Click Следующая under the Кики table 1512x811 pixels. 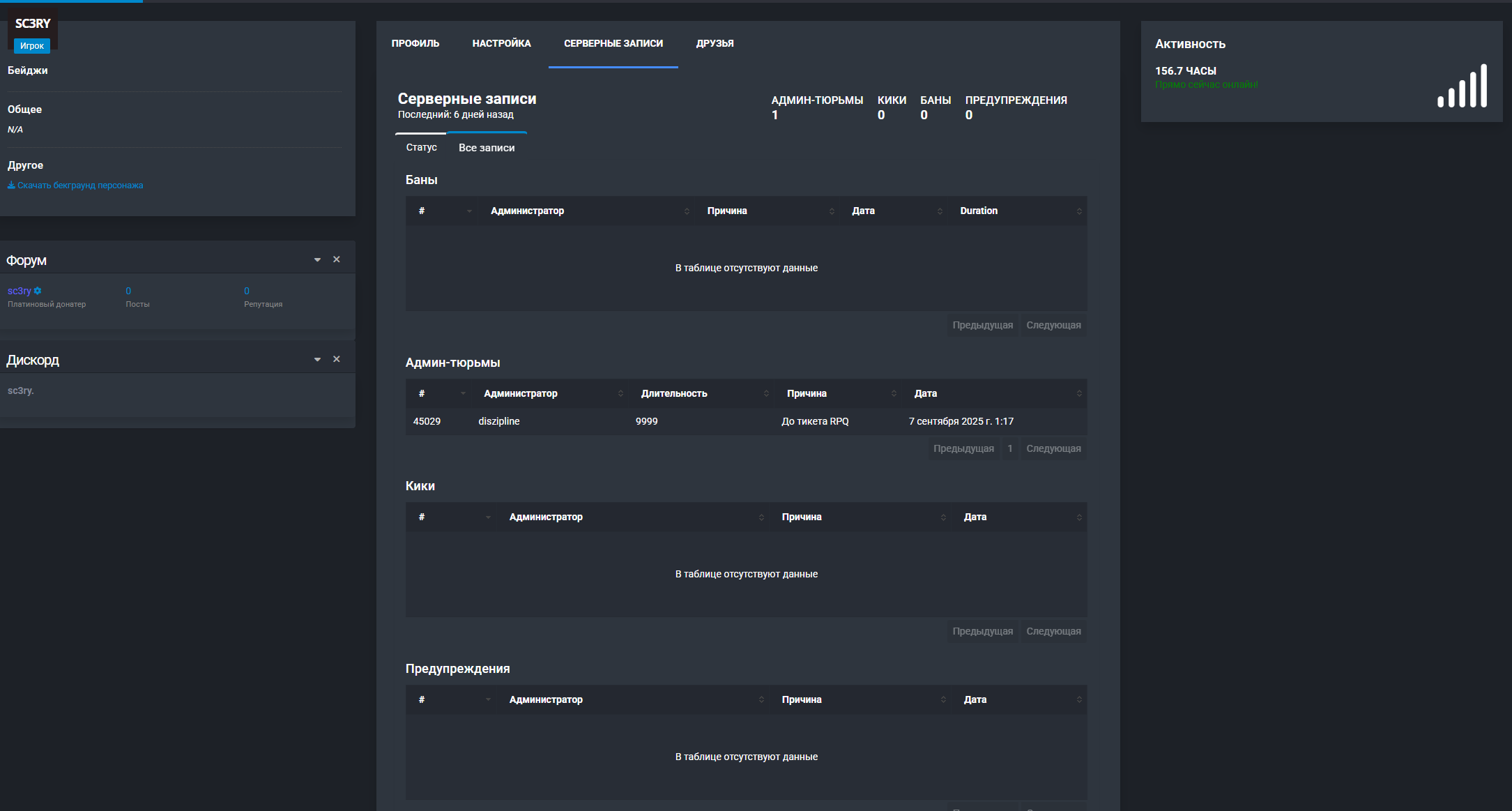1053,631
